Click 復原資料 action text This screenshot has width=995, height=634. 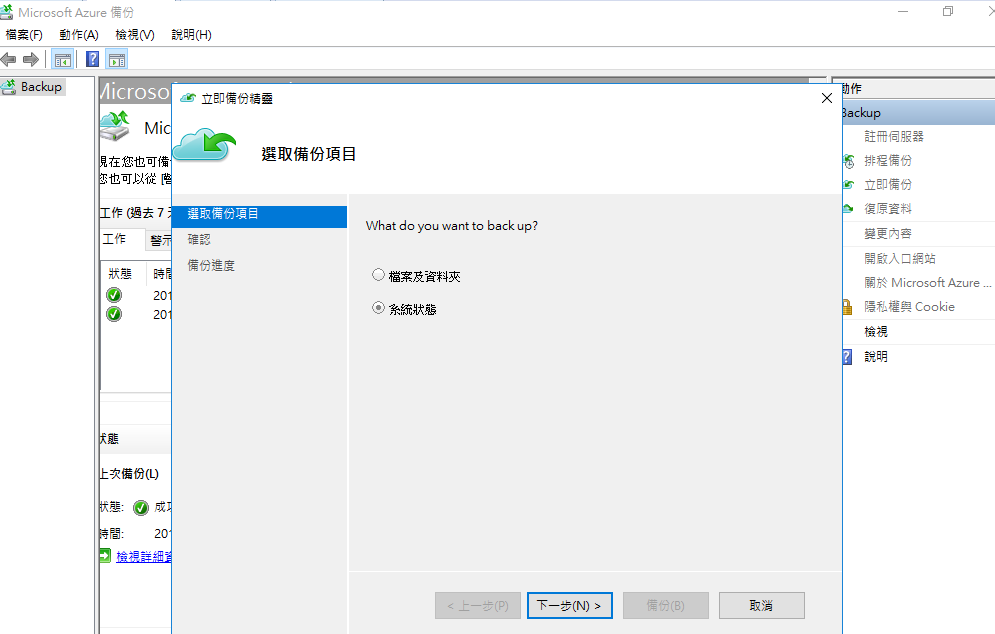click(x=888, y=209)
